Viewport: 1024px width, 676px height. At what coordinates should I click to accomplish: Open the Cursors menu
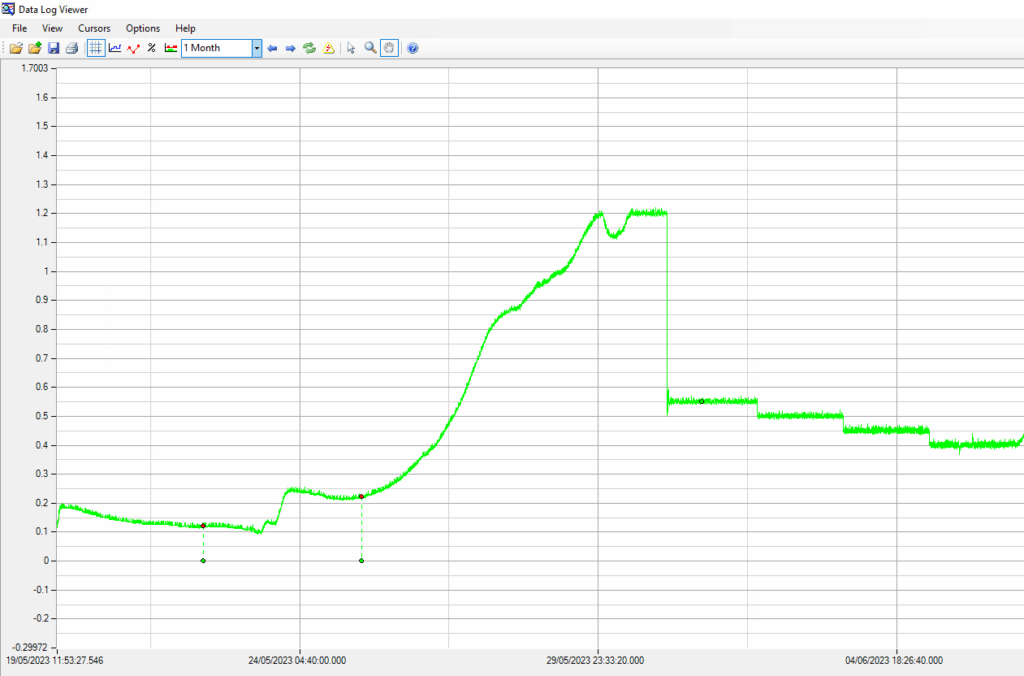[x=94, y=29]
